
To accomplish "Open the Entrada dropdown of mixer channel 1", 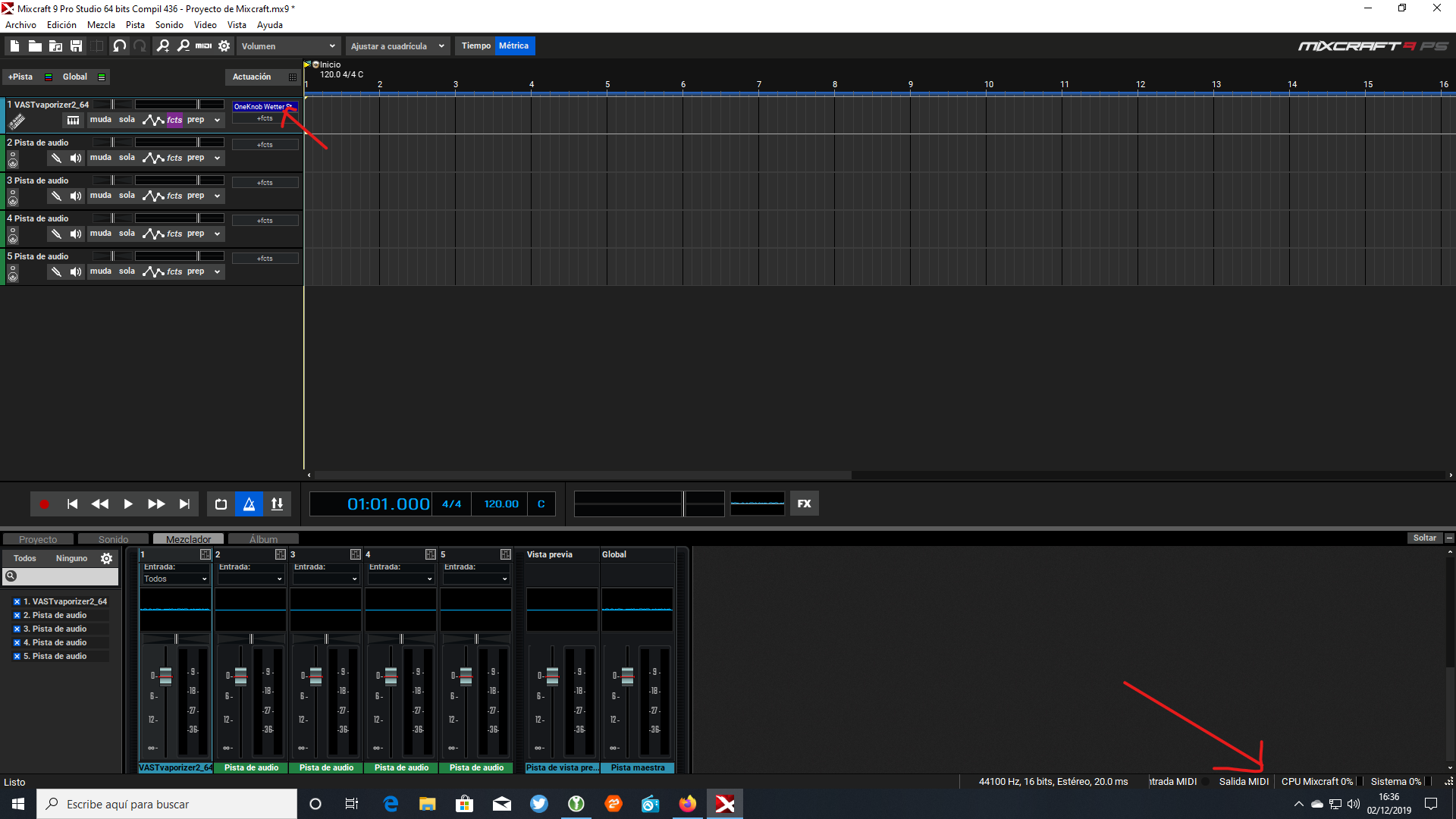I will (175, 579).
